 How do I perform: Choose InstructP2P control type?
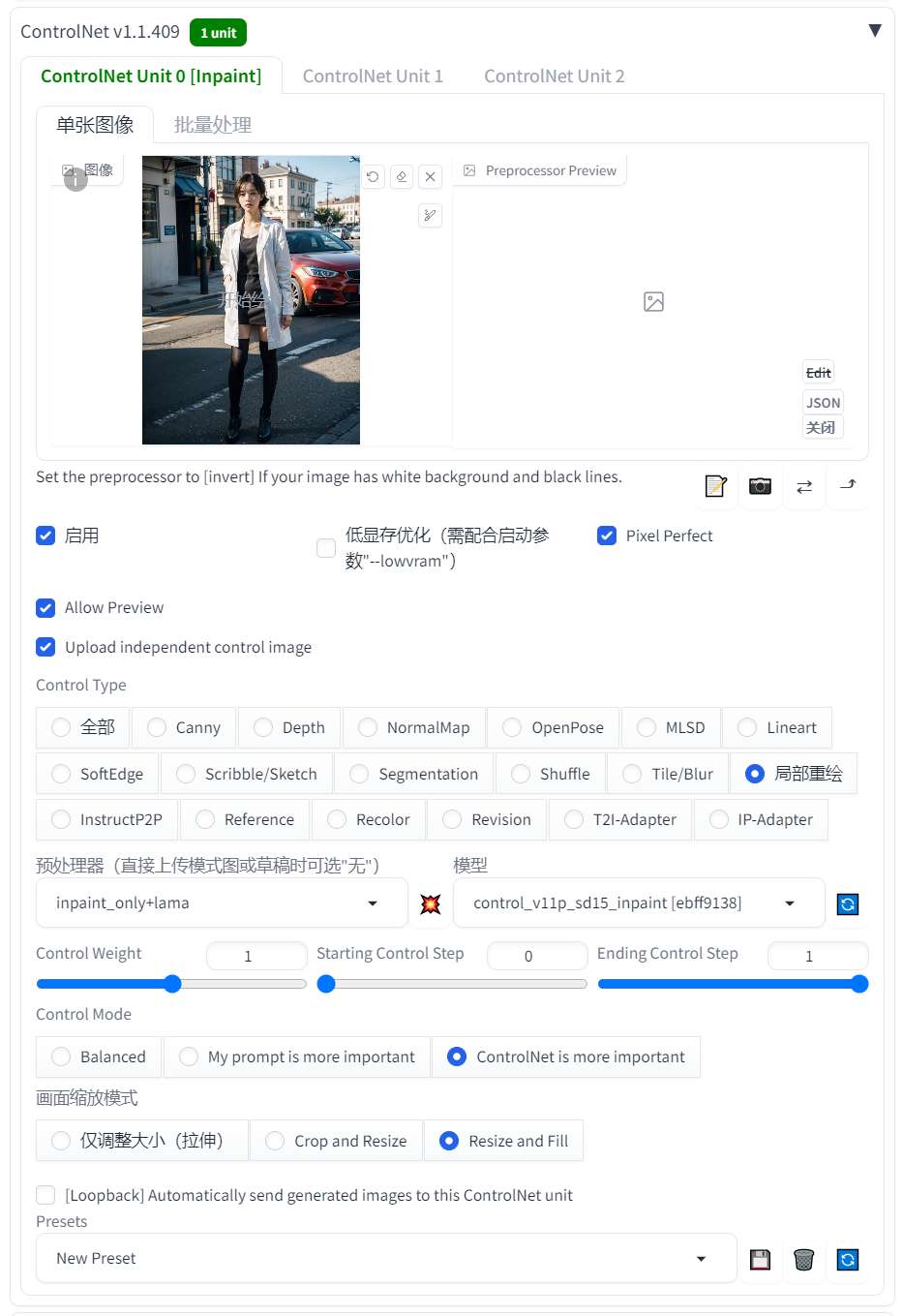click(106, 819)
